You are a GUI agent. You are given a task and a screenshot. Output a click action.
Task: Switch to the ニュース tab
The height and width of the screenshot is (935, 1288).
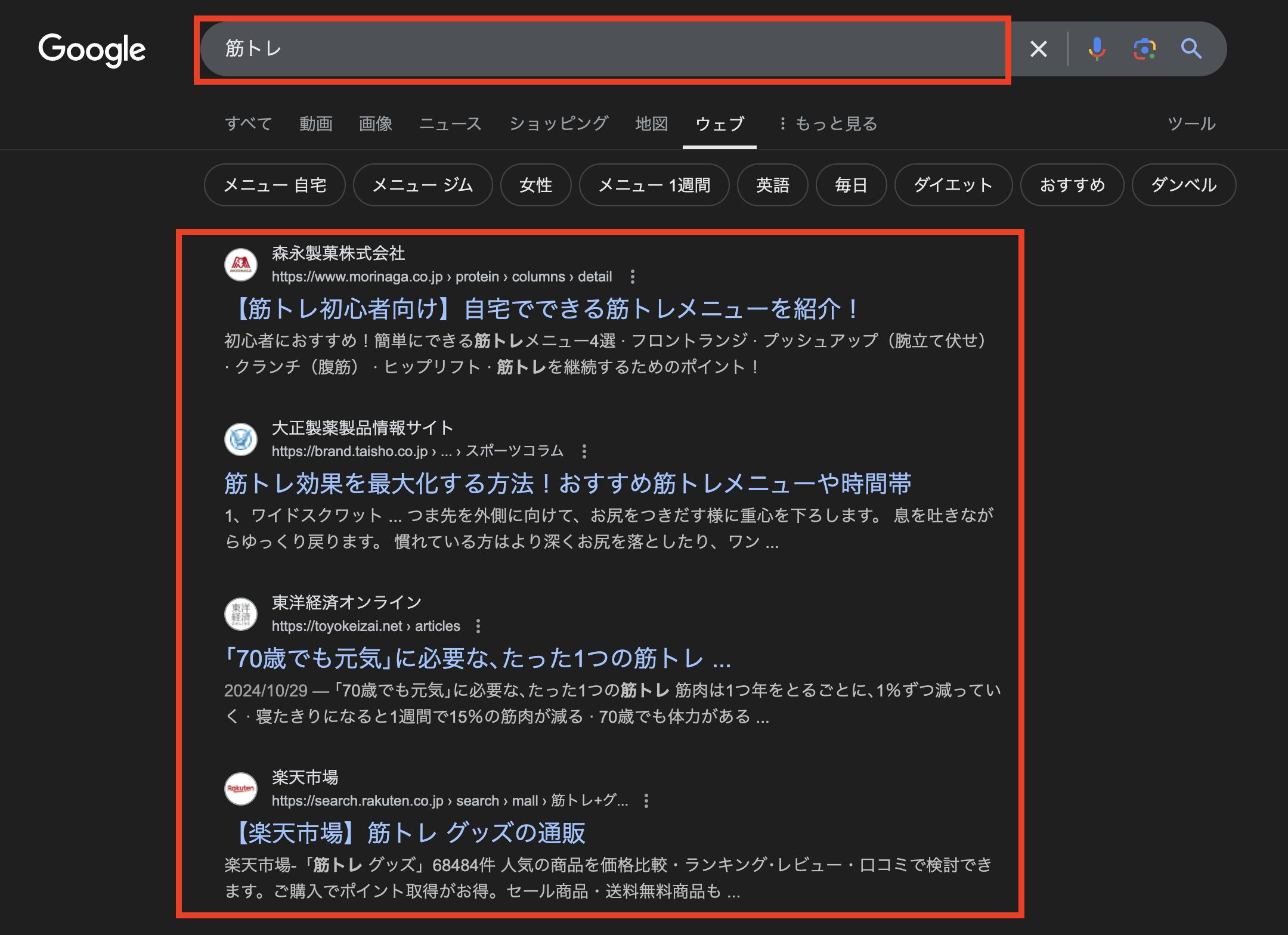450,123
